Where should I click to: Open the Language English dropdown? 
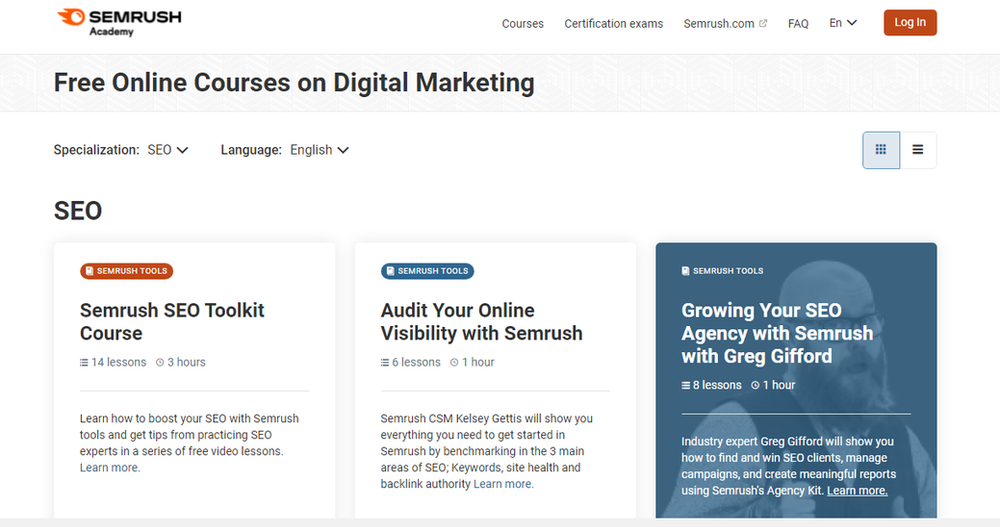coord(320,150)
